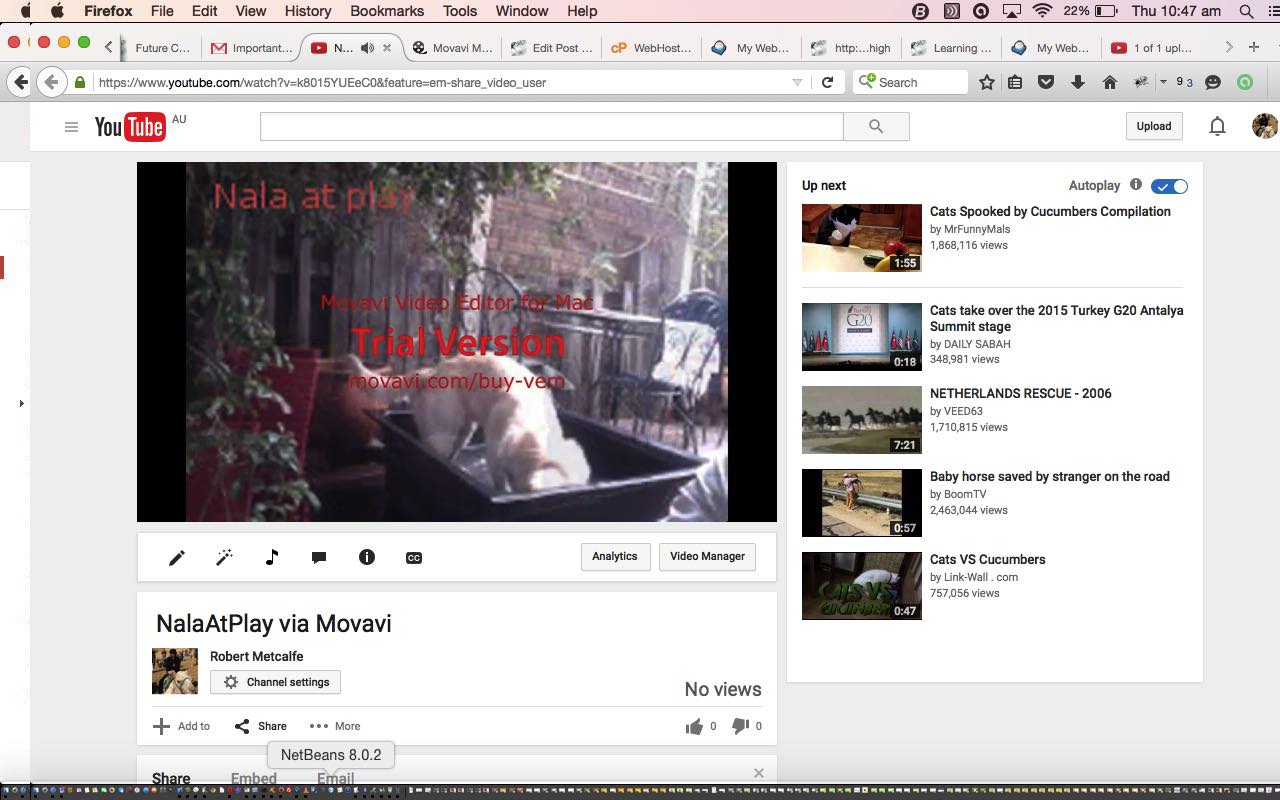
Task: Click the address bar URL
Action: tap(322, 82)
